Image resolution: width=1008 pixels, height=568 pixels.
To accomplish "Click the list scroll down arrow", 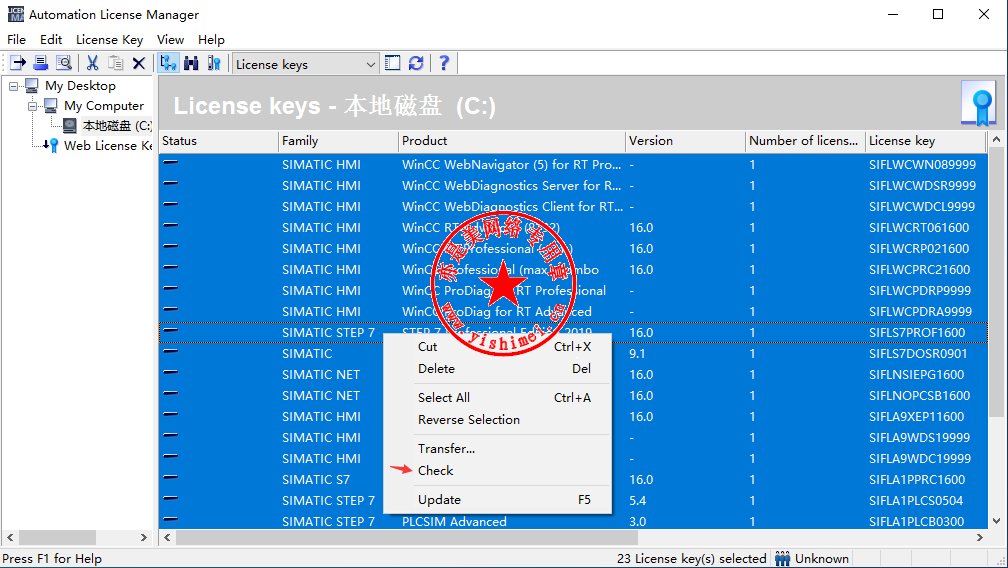I will tap(996, 521).
